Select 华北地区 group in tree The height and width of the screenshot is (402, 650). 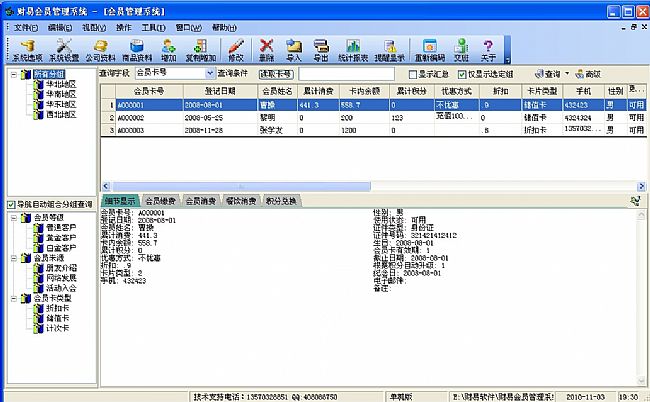pos(61,84)
